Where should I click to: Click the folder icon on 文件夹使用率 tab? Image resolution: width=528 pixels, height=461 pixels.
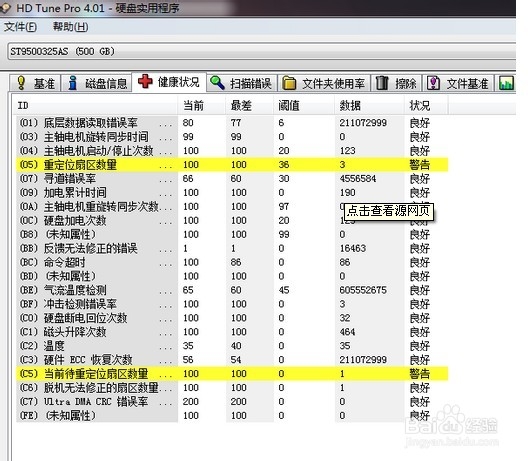point(289,83)
